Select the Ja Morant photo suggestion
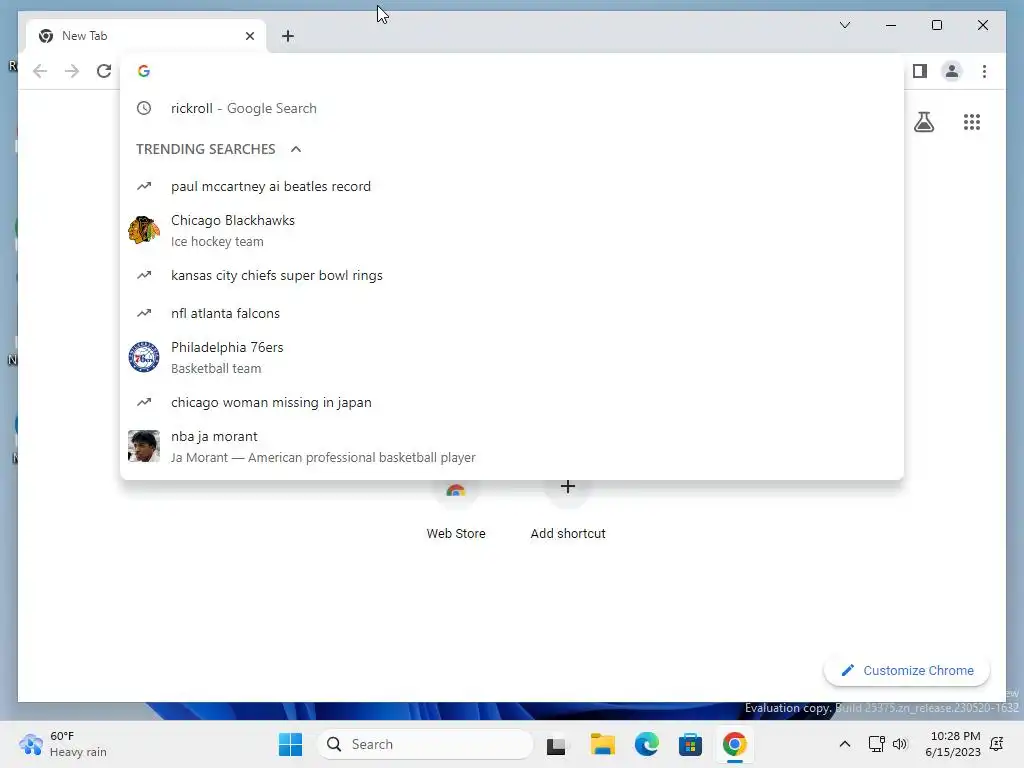The width and height of the screenshot is (1024, 768). [x=144, y=446]
